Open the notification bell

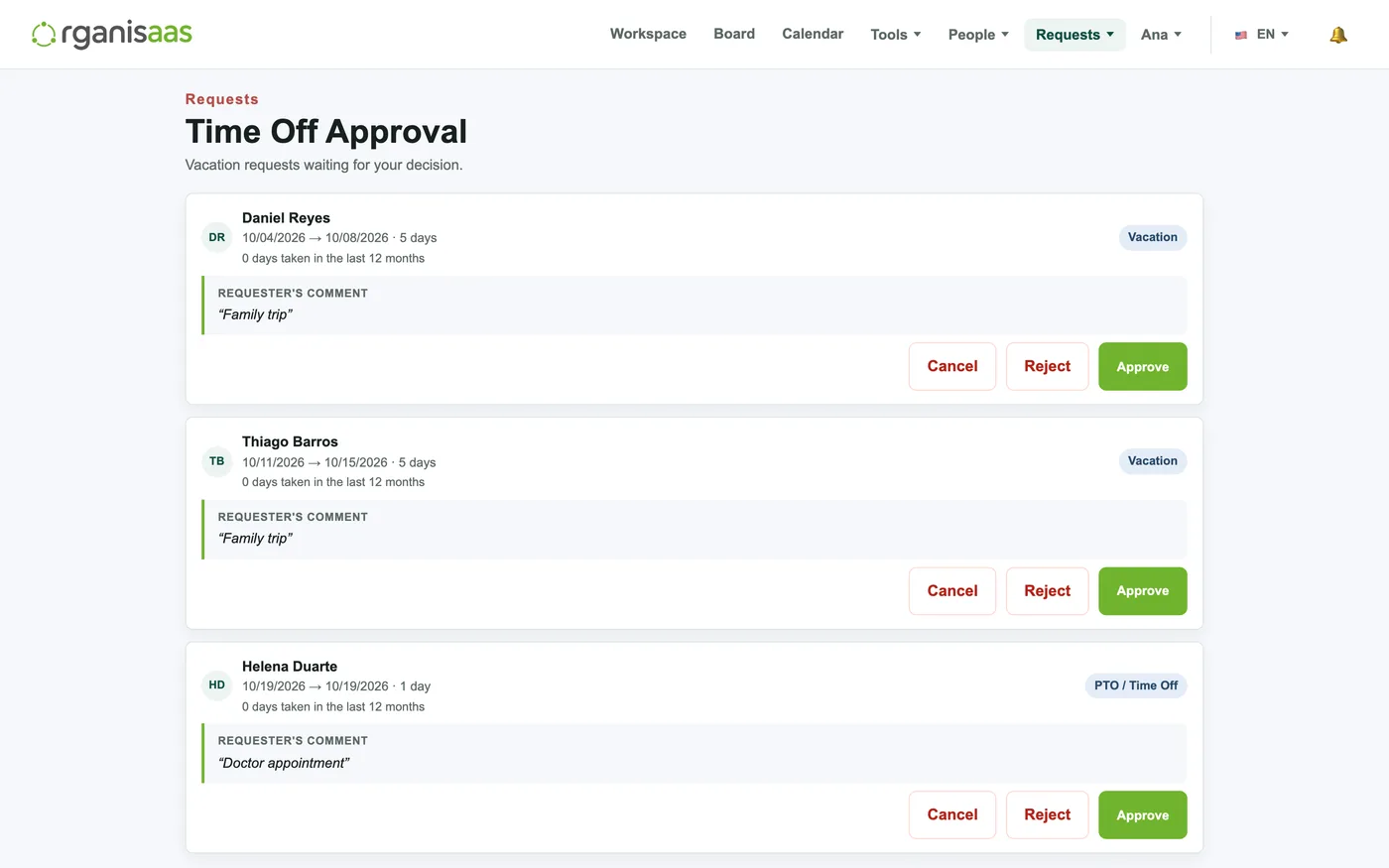(x=1338, y=35)
